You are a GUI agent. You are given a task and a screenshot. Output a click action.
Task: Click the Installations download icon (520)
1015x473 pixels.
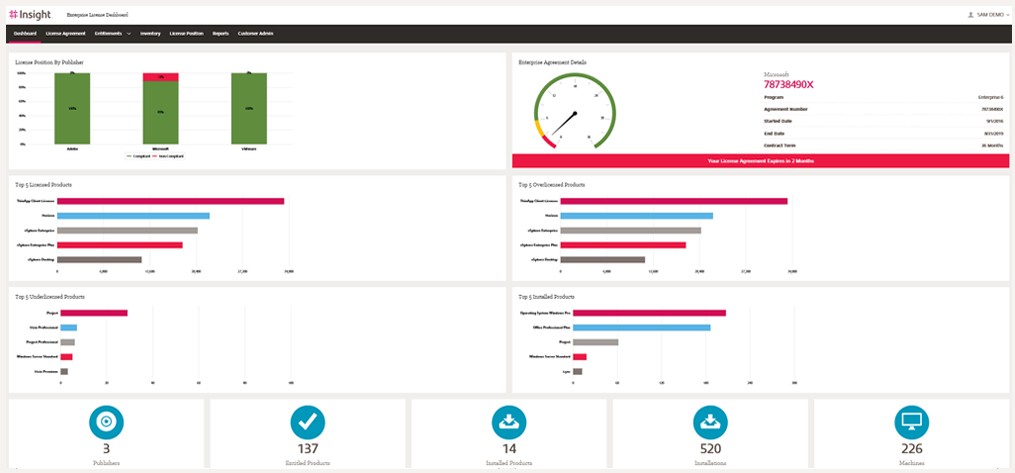[x=710, y=422]
